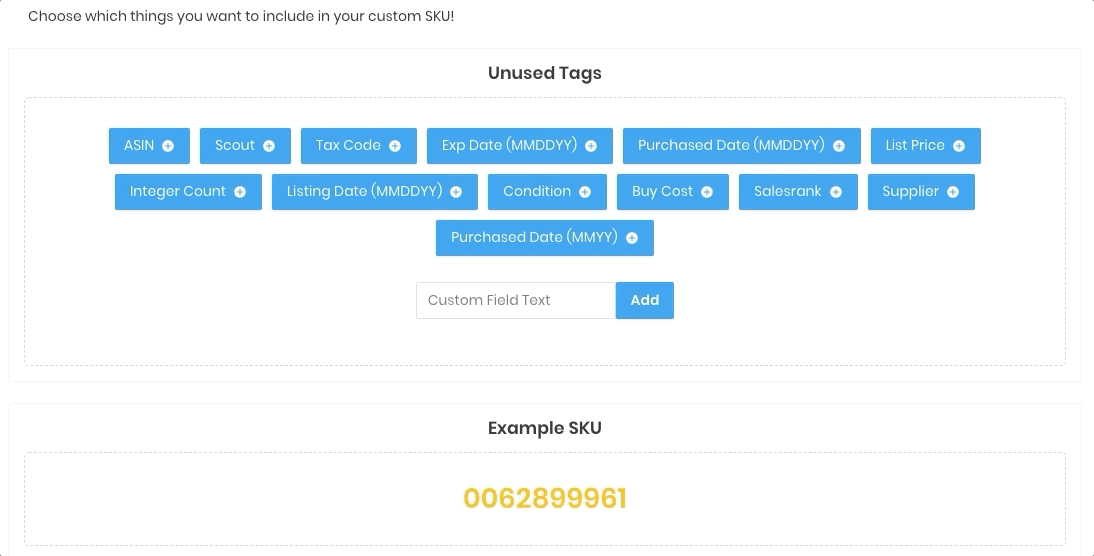Click plus icon on Purchased Date (MMYY) tag
Image resolution: width=1094 pixels, height=556 pixels.
632,238
